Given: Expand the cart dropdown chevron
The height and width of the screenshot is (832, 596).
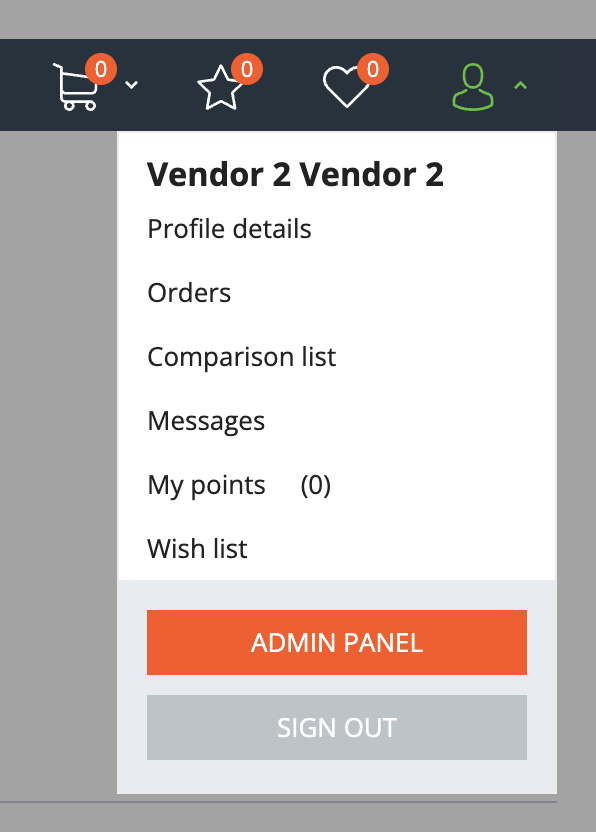Looking at the screenshot, I should pos(131,84).
